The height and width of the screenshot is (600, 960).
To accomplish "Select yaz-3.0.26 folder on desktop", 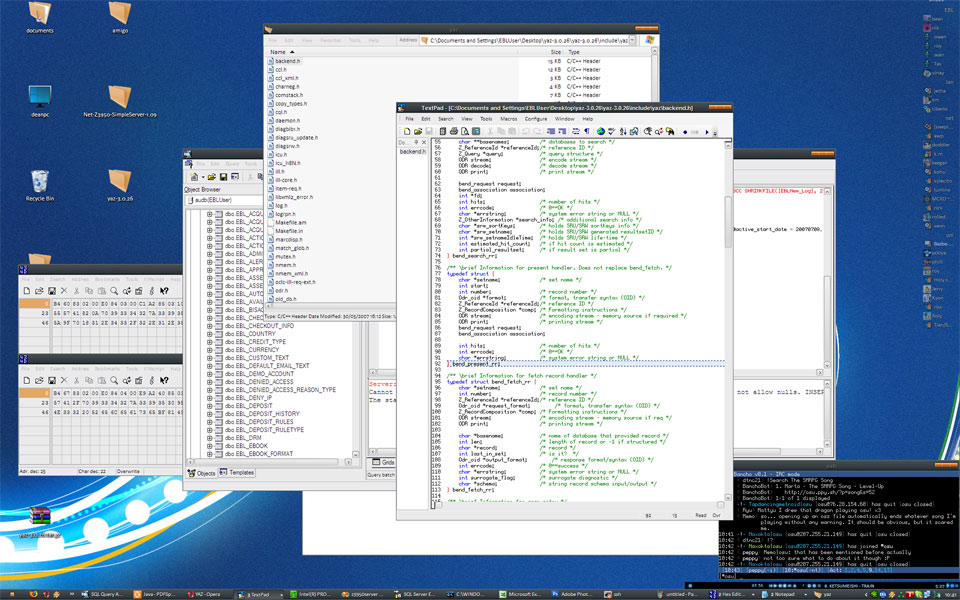I will click(120, 186).
